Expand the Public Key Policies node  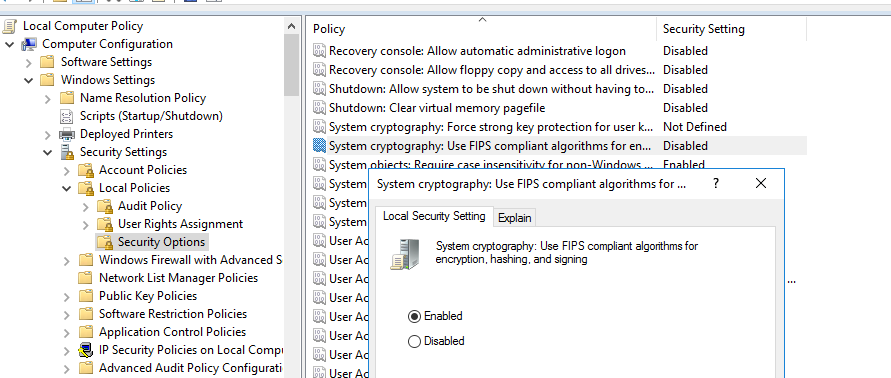pos(66,297)
